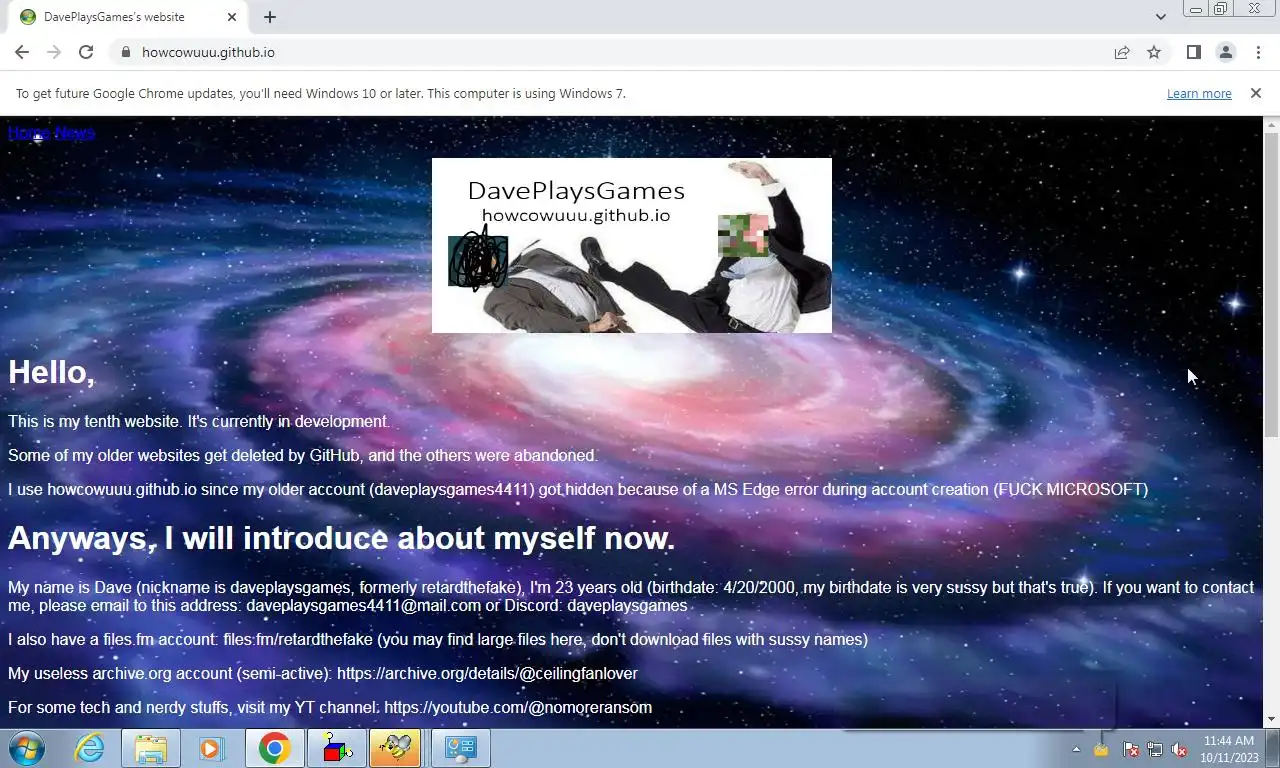Open Chrome side panel
Image resolution: width=1280 pixels, height=768 pixels.
point(1193,52)
